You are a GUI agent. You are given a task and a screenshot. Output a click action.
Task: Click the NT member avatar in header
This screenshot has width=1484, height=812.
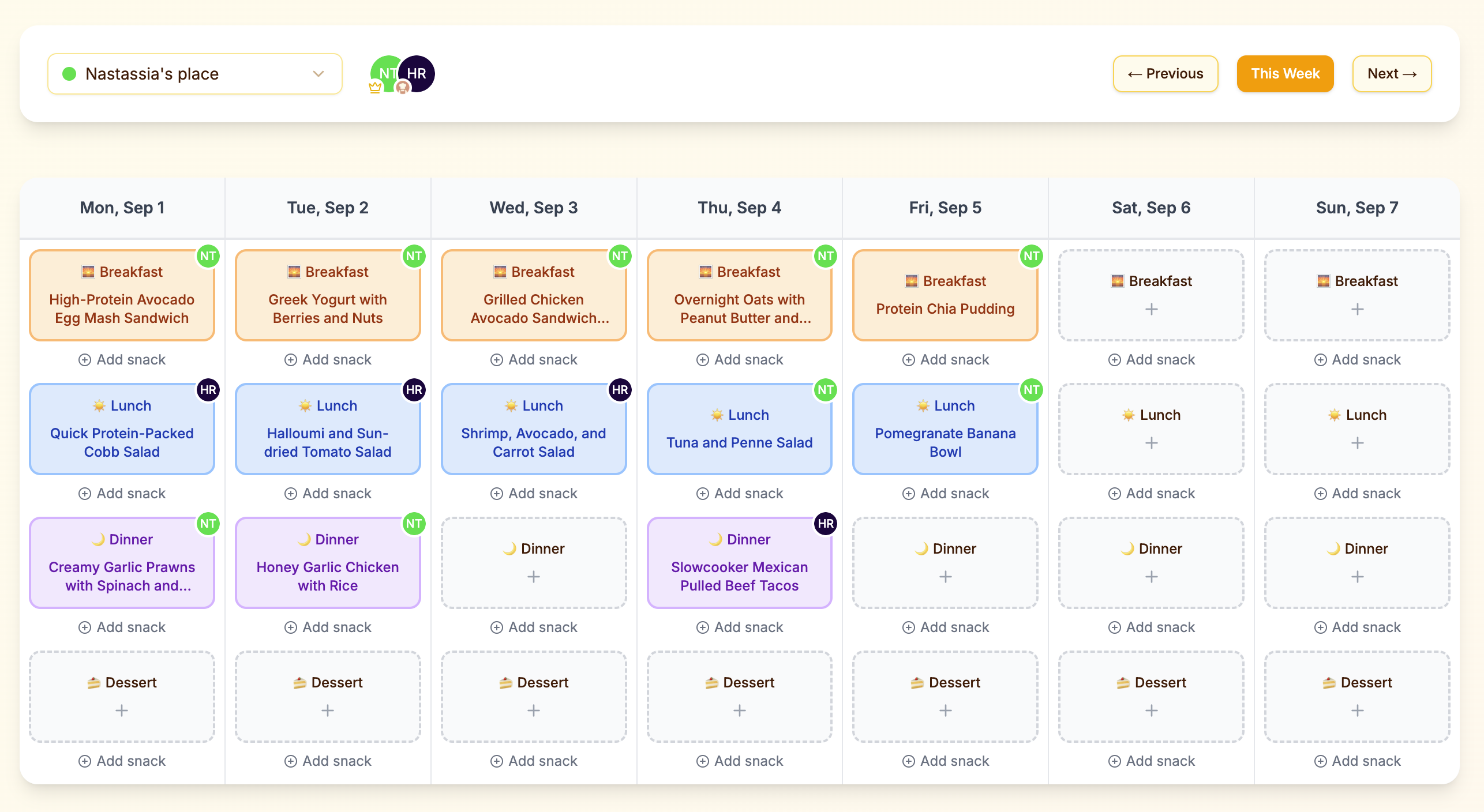coord(384,73)
